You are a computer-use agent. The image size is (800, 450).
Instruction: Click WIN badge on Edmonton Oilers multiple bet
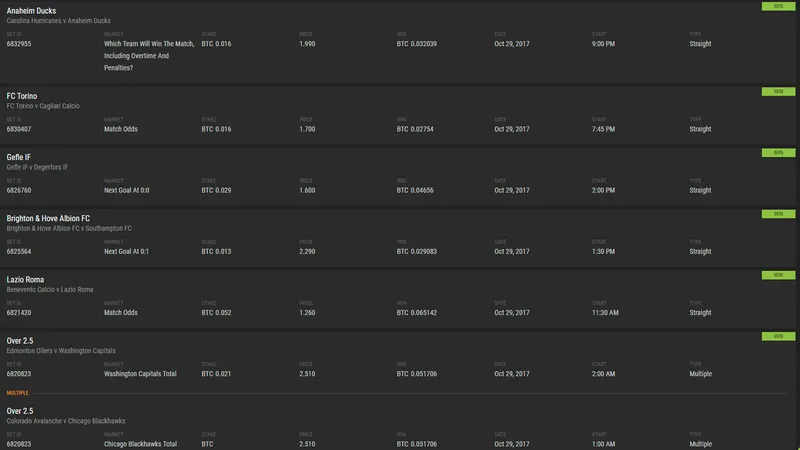(x=778, y=336)
